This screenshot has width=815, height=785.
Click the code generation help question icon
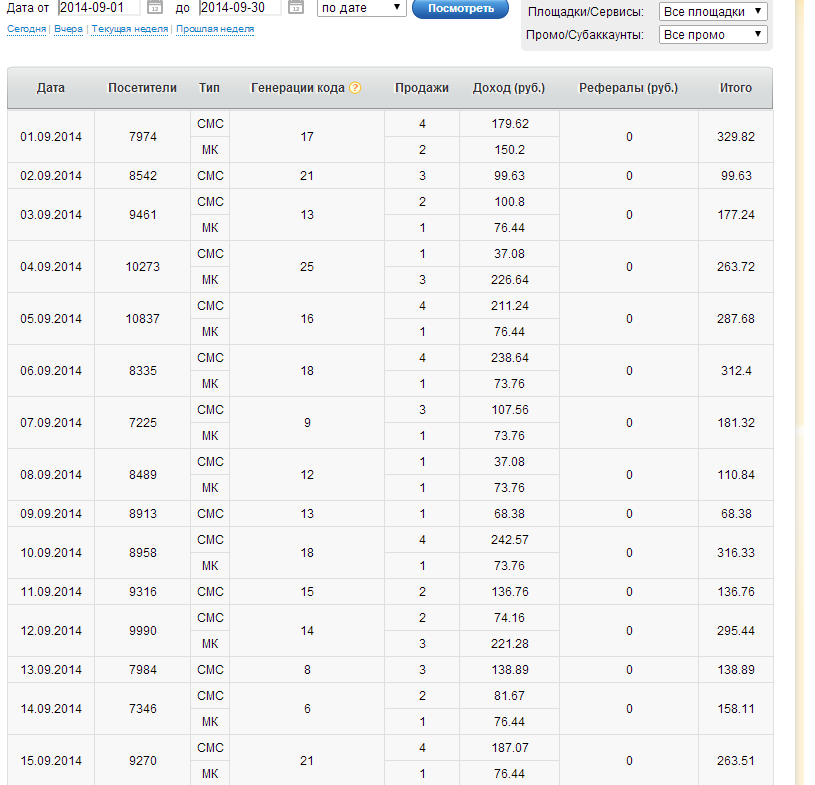coord(355,88)
